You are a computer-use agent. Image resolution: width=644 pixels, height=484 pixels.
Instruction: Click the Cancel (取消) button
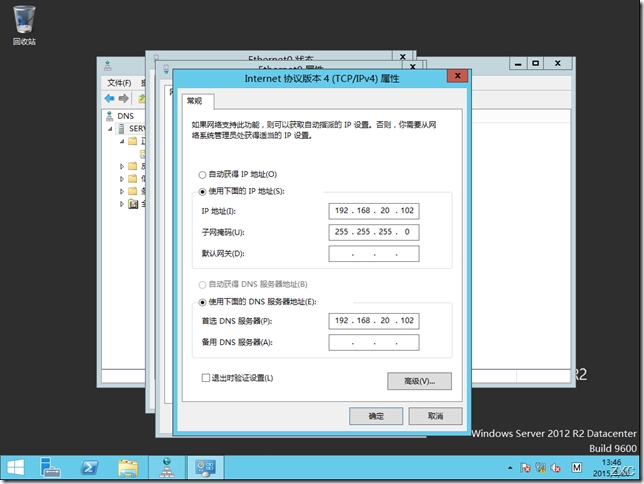[x=435, y=416]
